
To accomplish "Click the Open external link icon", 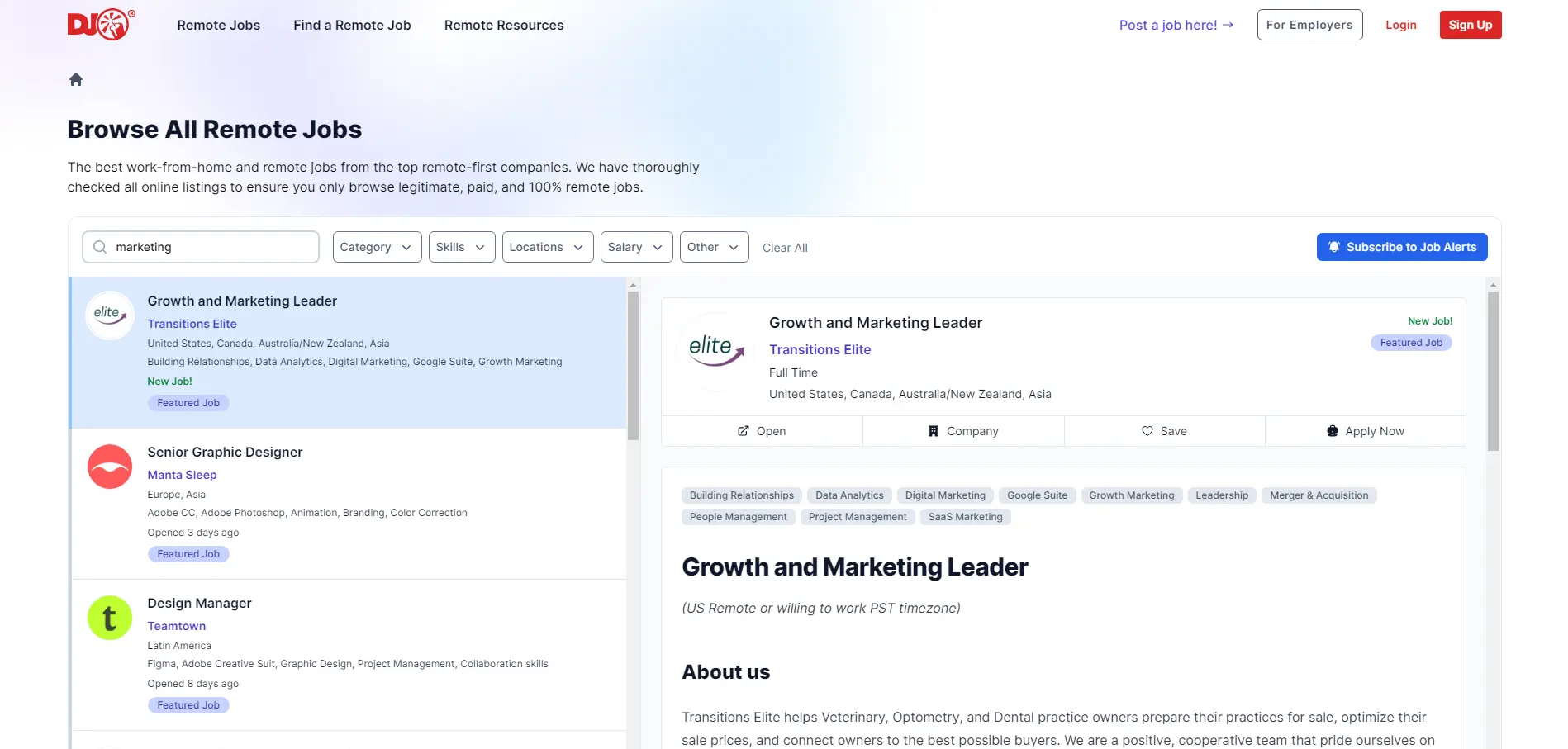I will coord(744,431).
